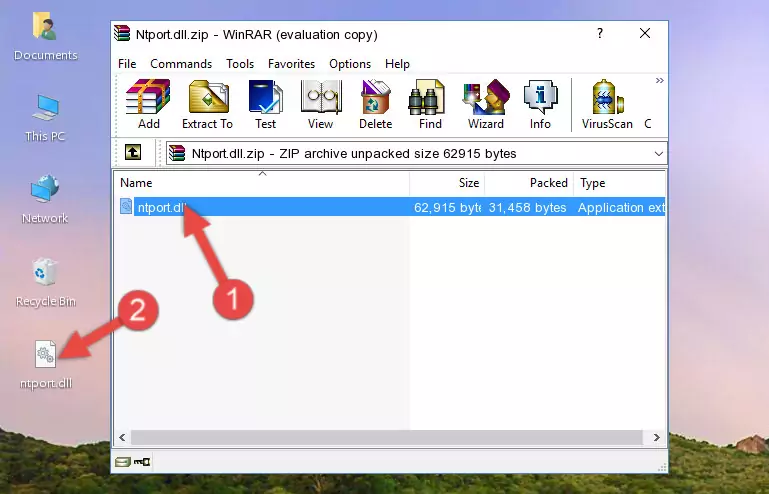Click the 31,458 bytes packed cell
This screenshot has height=494, width=769.
click(527, 208)
